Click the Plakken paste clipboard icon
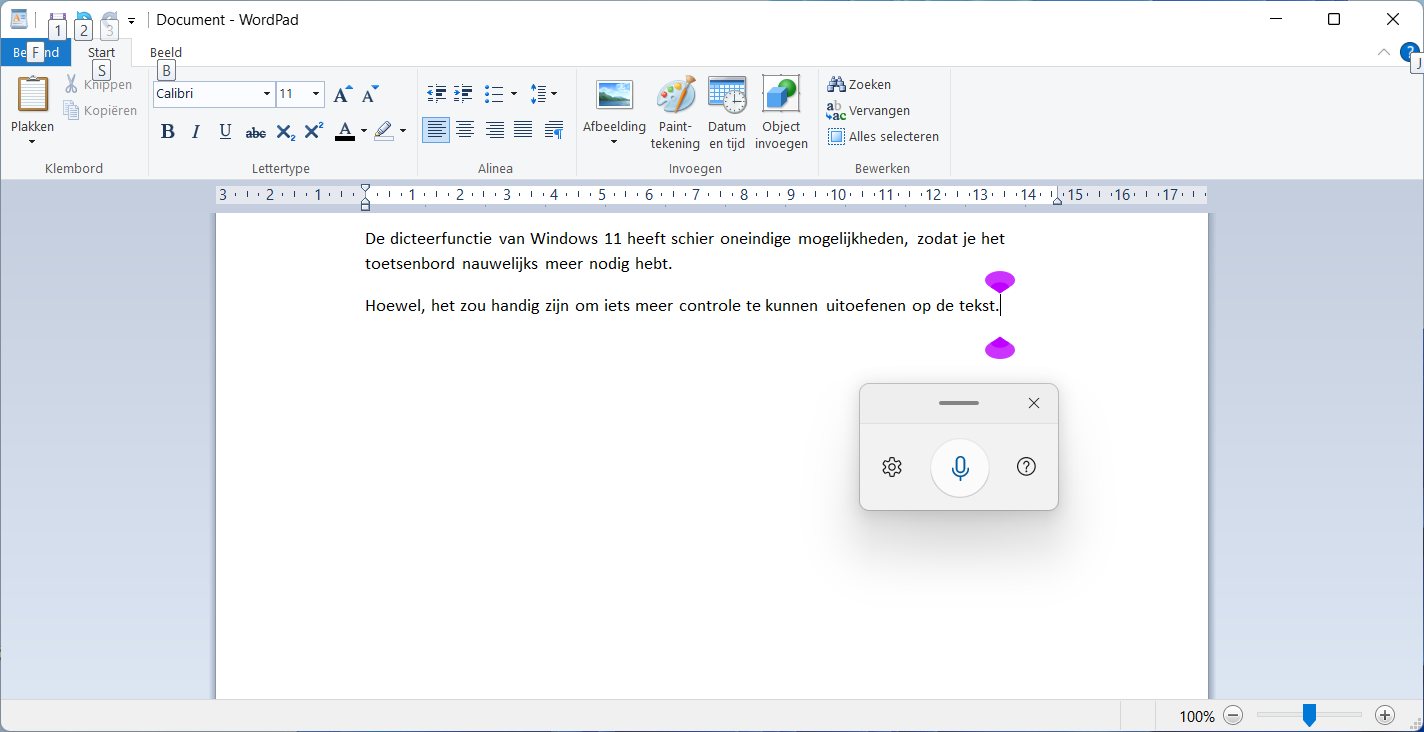Viewport: 1424px width, 732px height. [x=32, y=94]
